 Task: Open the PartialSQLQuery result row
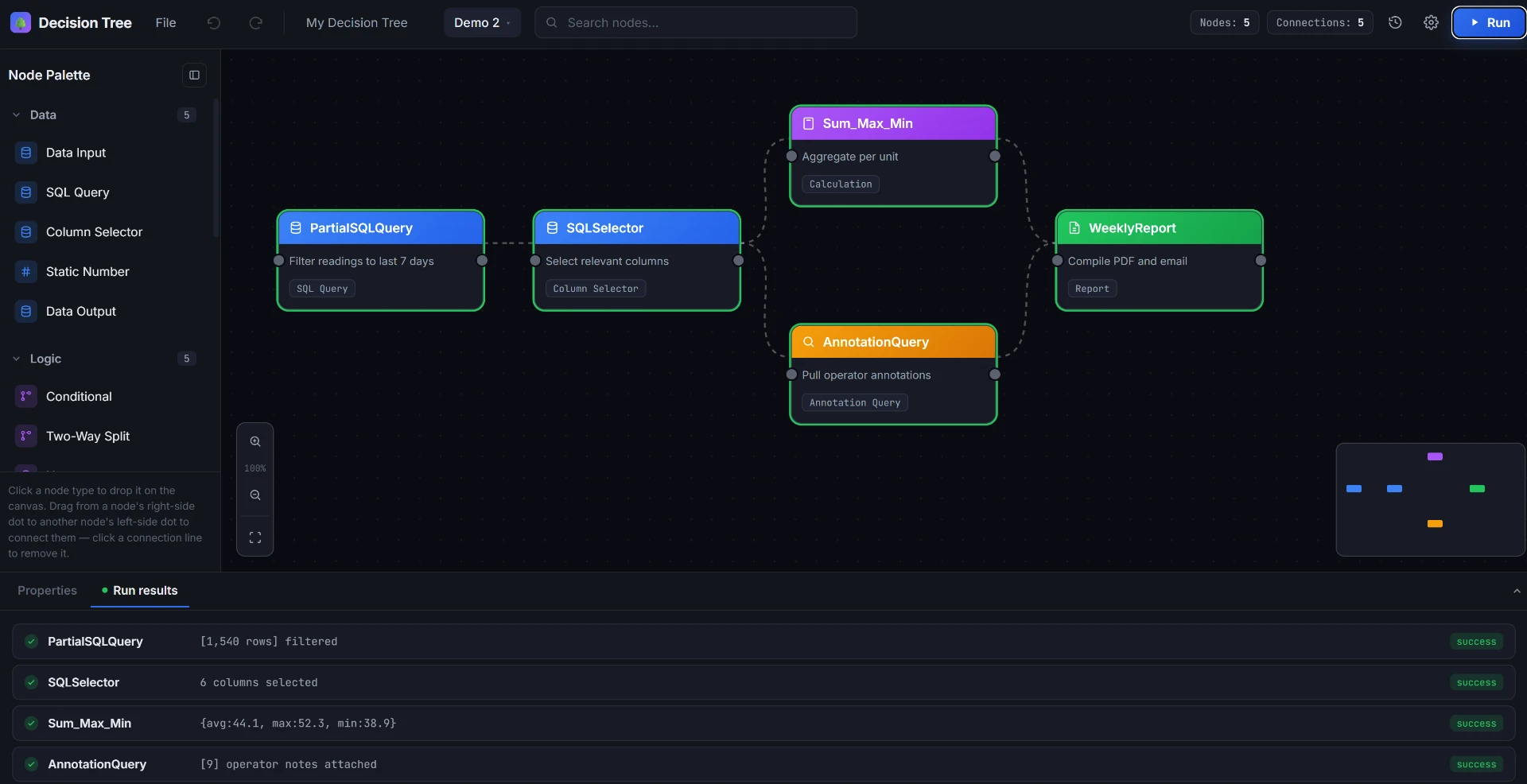(763, 641)
